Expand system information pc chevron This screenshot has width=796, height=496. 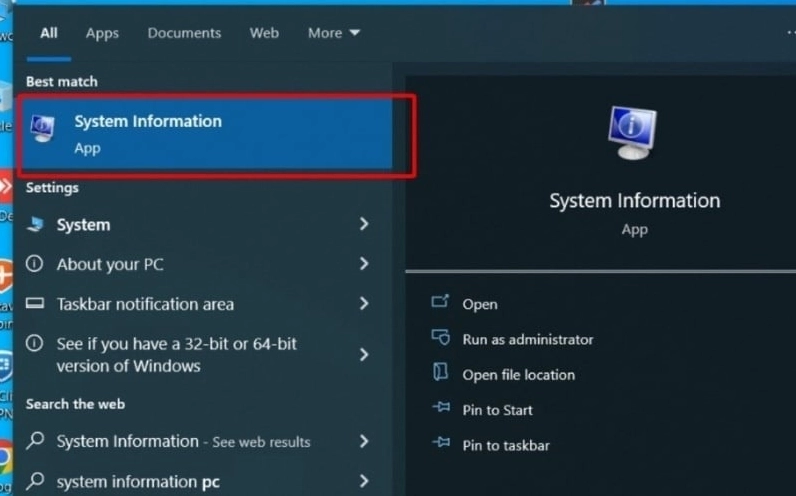click(x=363, y=481)
